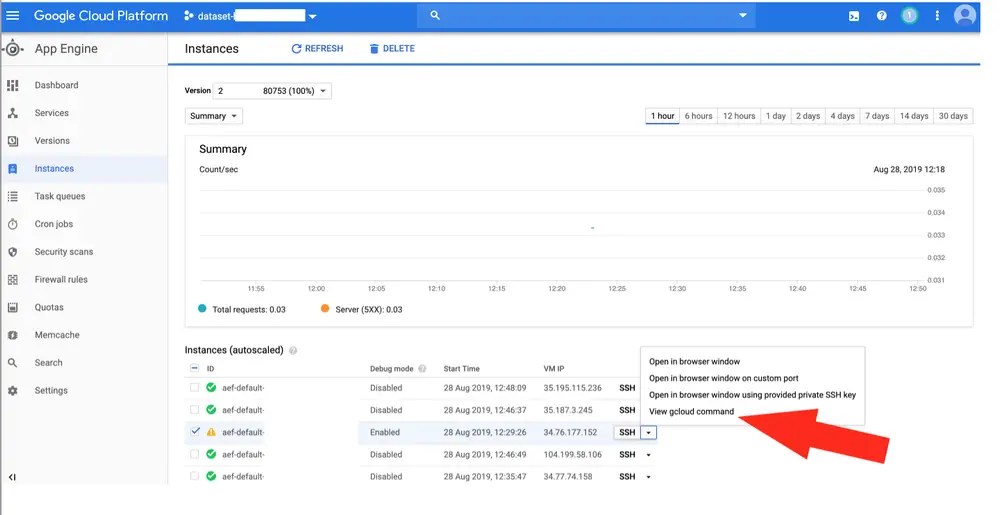Open SSH dropdown arrow for 34.76.177.152
Image resolution: width=1000 pixels, height=515 pixels.
649,433
